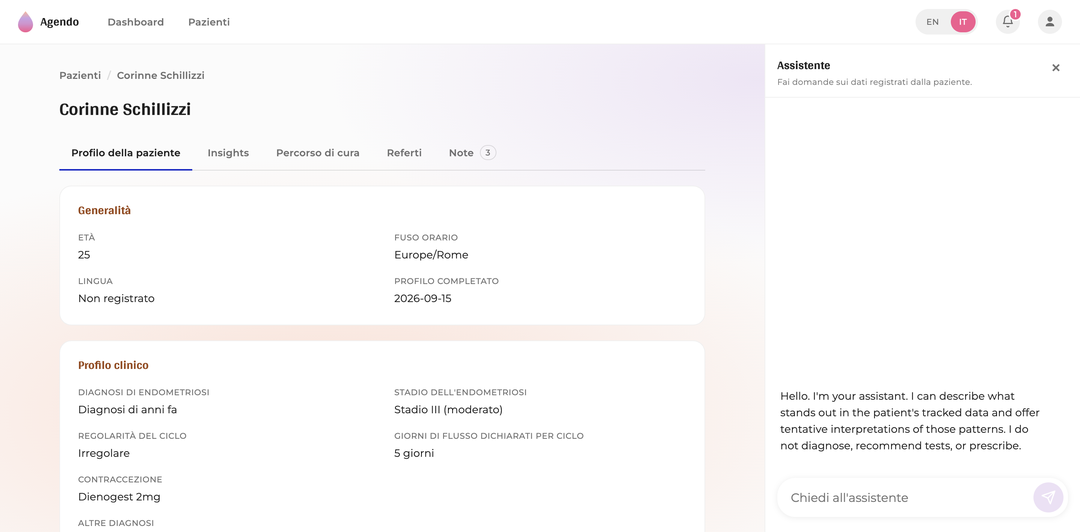1080x532 pixels.
Task: Open Pazienti in the top navigation
Action: [209, 22]
